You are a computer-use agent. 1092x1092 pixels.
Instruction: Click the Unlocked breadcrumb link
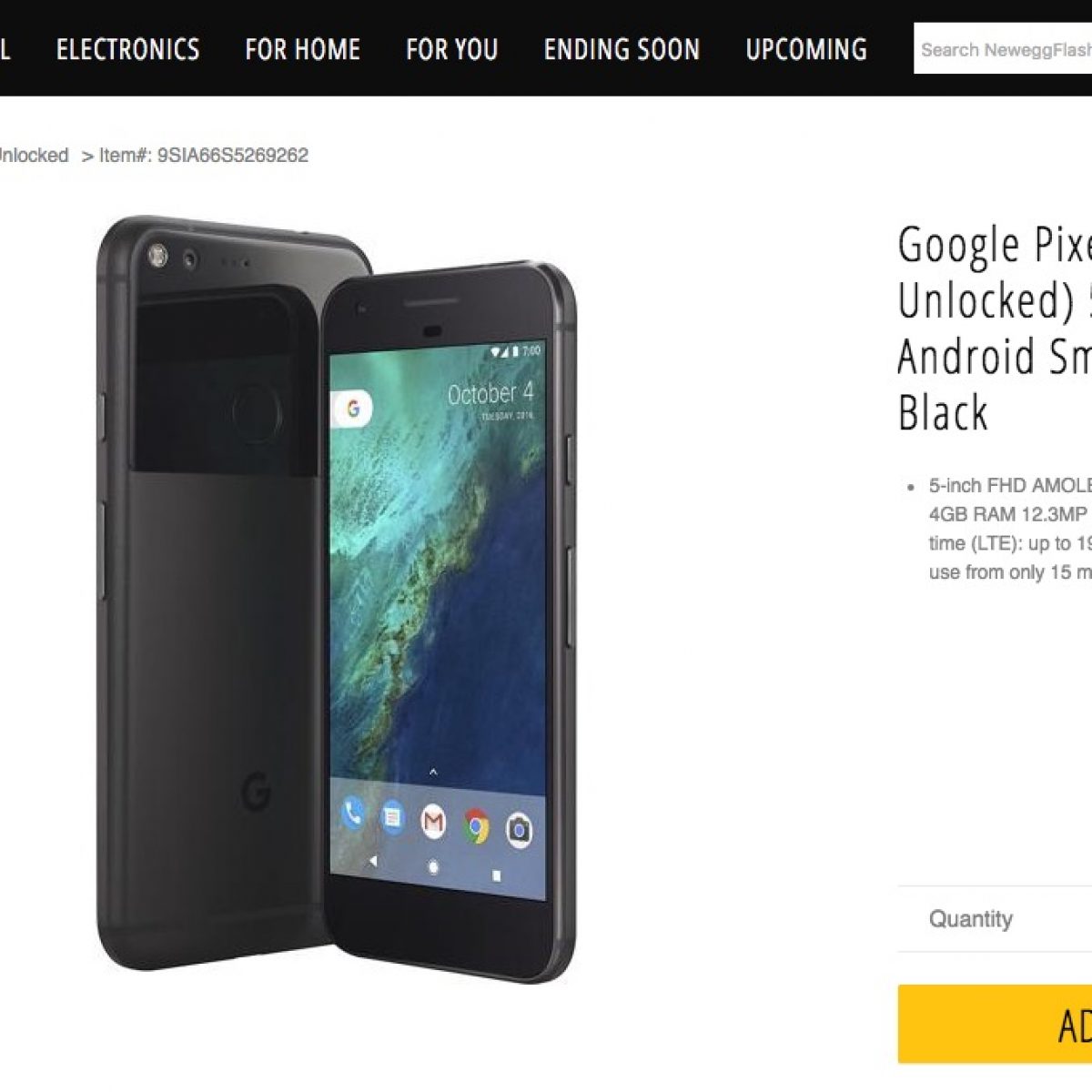tap(33, 156)
